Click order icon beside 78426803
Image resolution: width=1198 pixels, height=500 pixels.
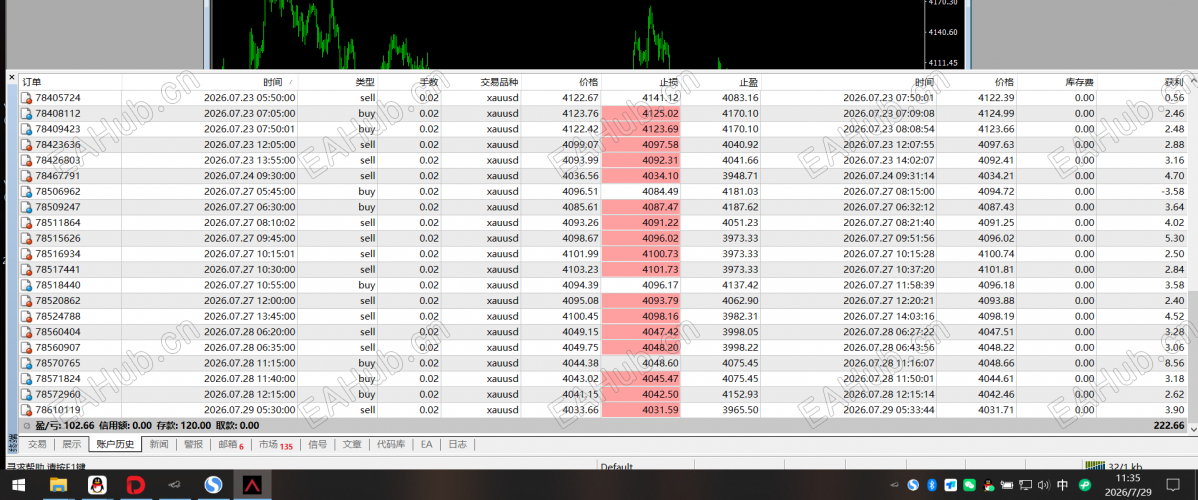[26, 161]
